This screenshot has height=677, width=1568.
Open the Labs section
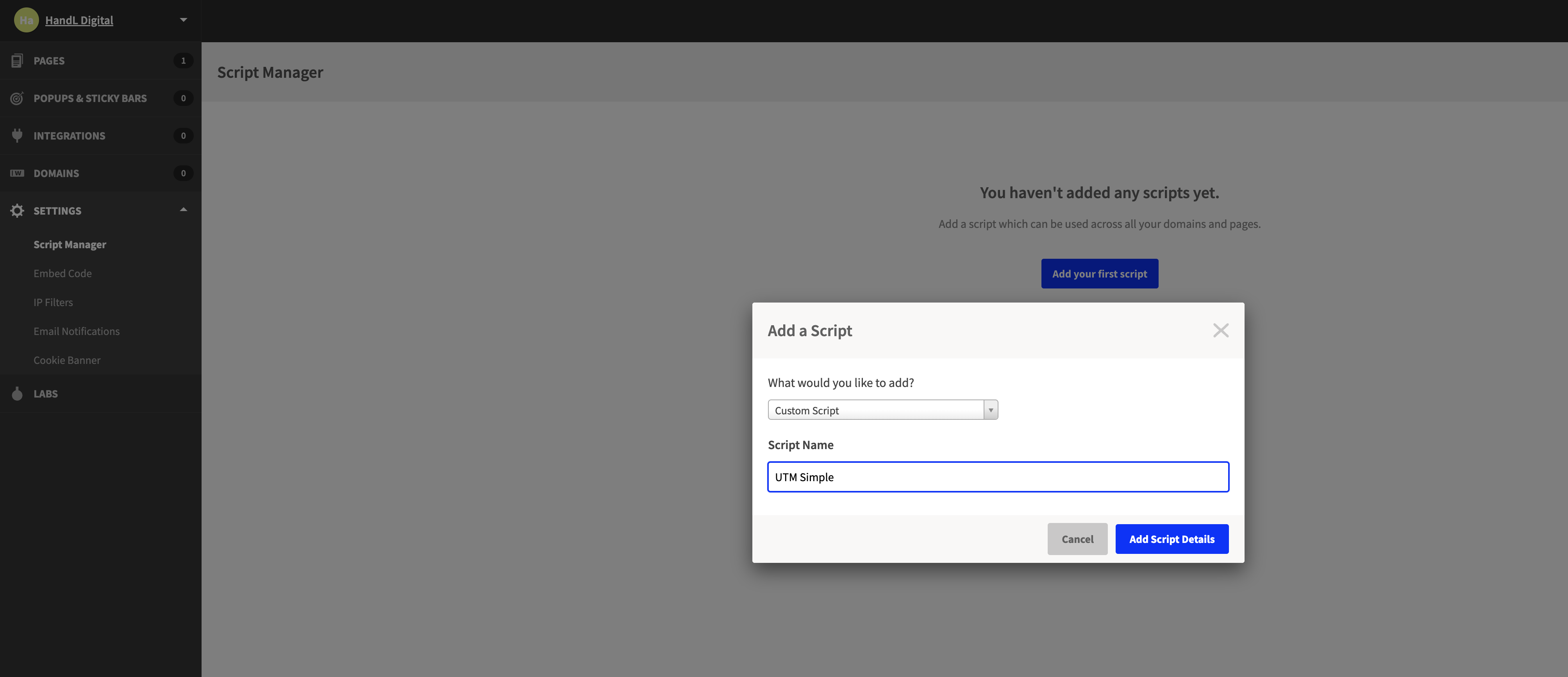[100, 393]
